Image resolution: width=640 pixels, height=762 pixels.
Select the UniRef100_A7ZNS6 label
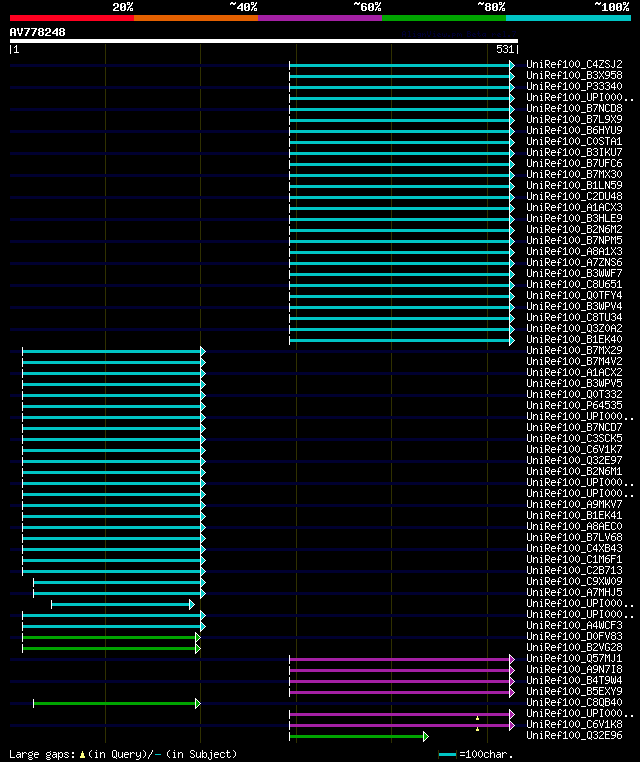[x=574, y=262]
